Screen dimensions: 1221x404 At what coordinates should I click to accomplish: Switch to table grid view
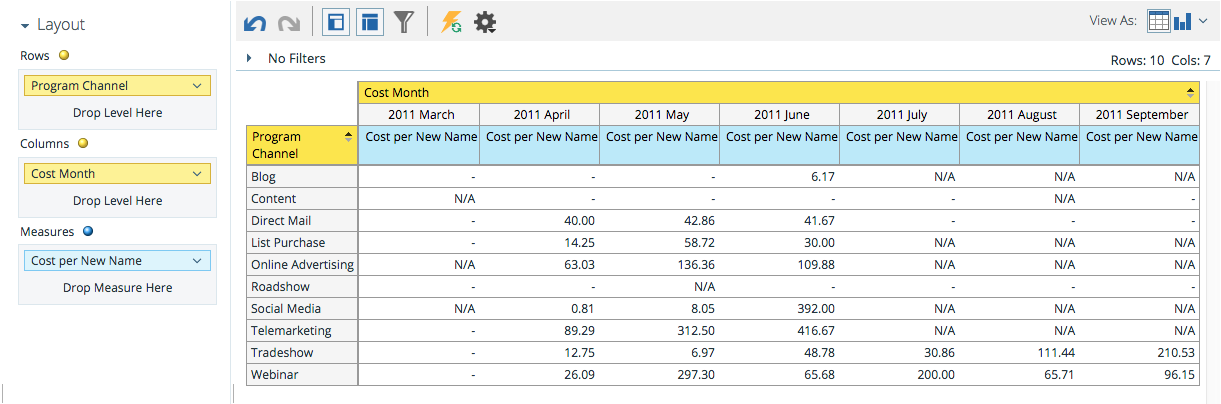click(x=1159, y=21)
